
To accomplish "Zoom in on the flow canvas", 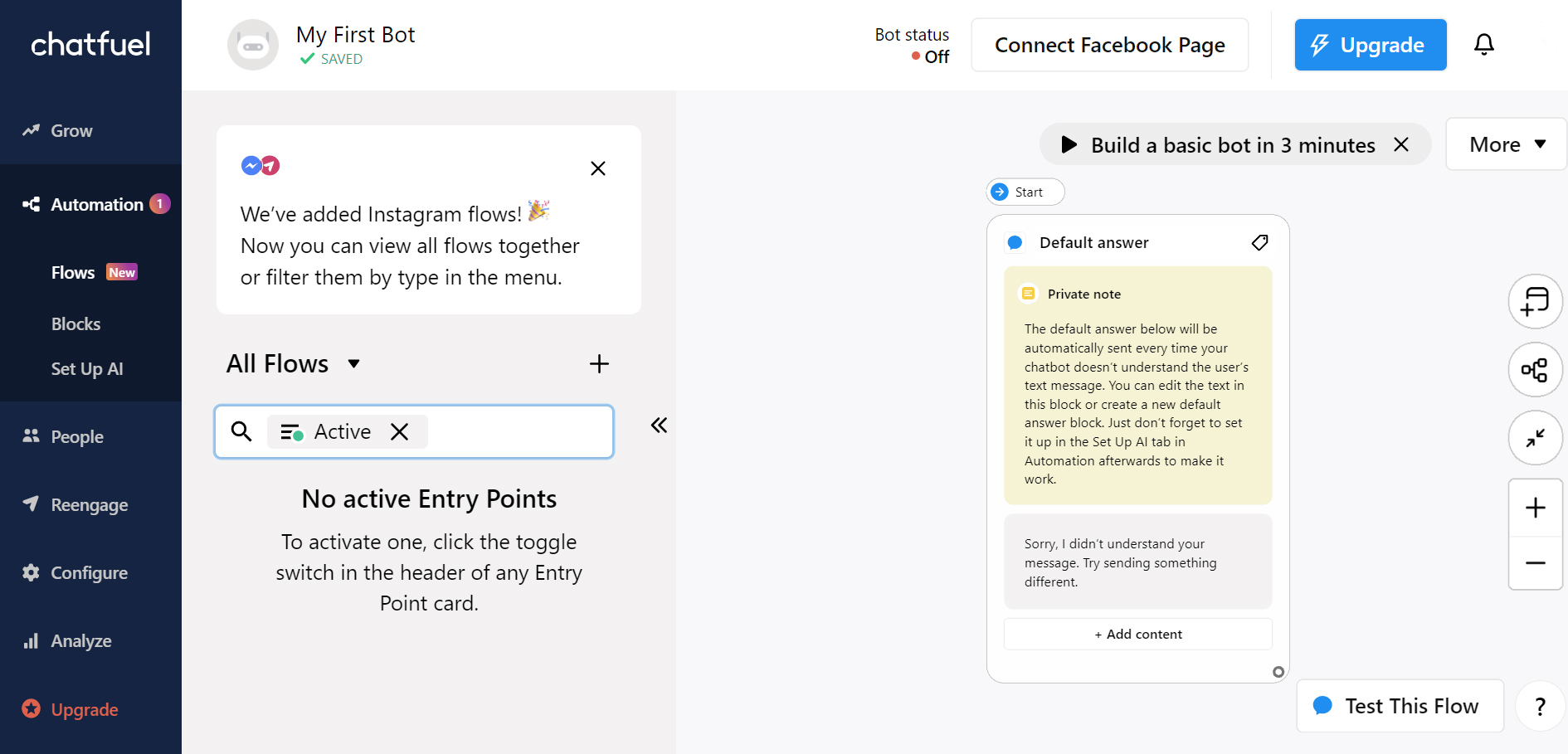I will click(x=1535, y=507).
